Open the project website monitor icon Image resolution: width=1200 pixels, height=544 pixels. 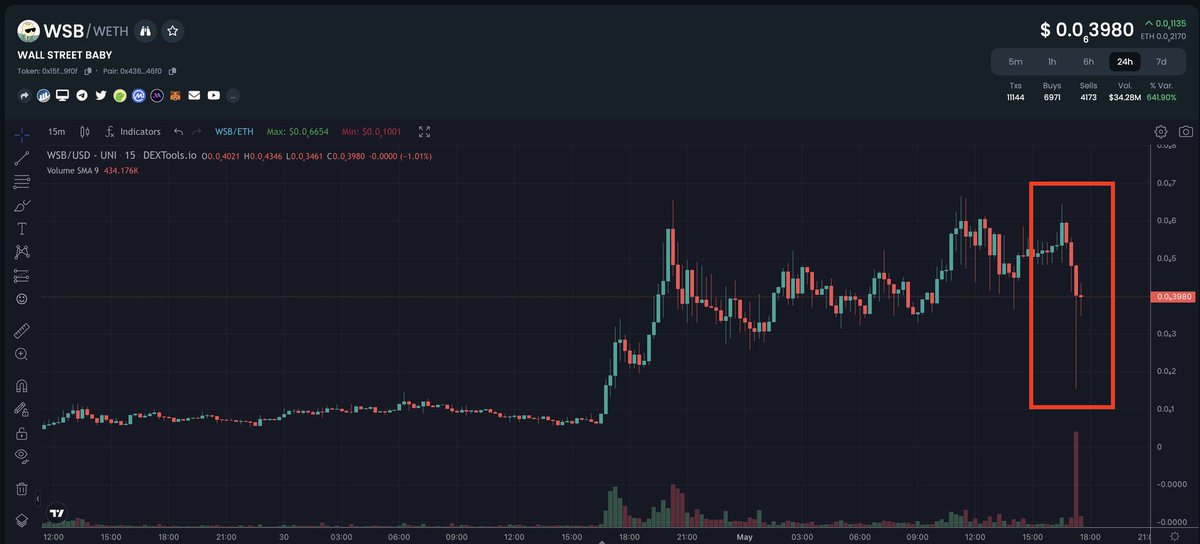point(62,96)
